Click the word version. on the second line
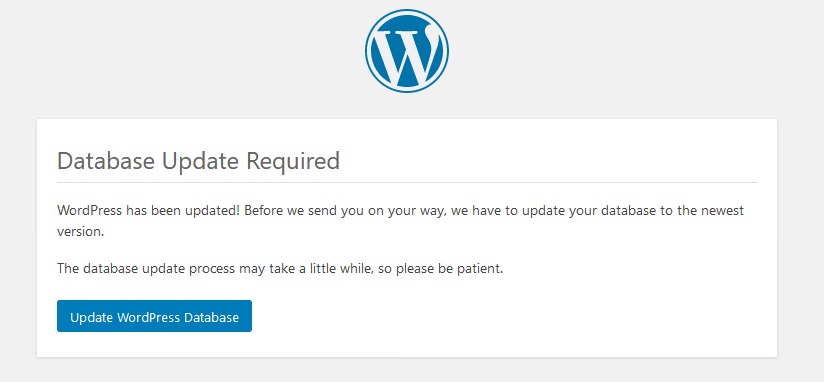824x382 pixels. coord(80,232)
